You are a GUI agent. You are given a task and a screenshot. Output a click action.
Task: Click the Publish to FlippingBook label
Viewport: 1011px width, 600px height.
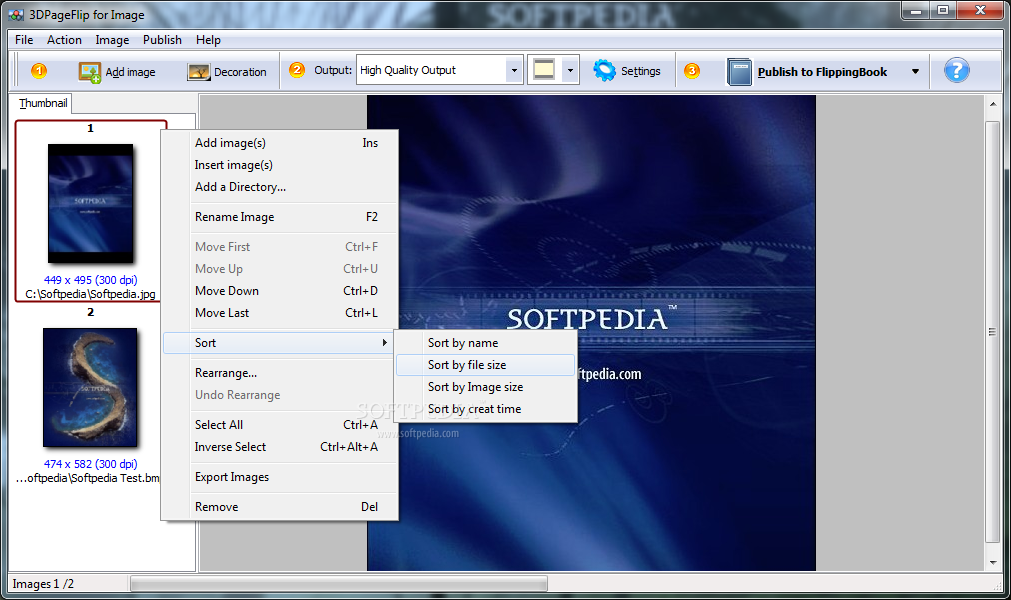[x=822, y=72]
